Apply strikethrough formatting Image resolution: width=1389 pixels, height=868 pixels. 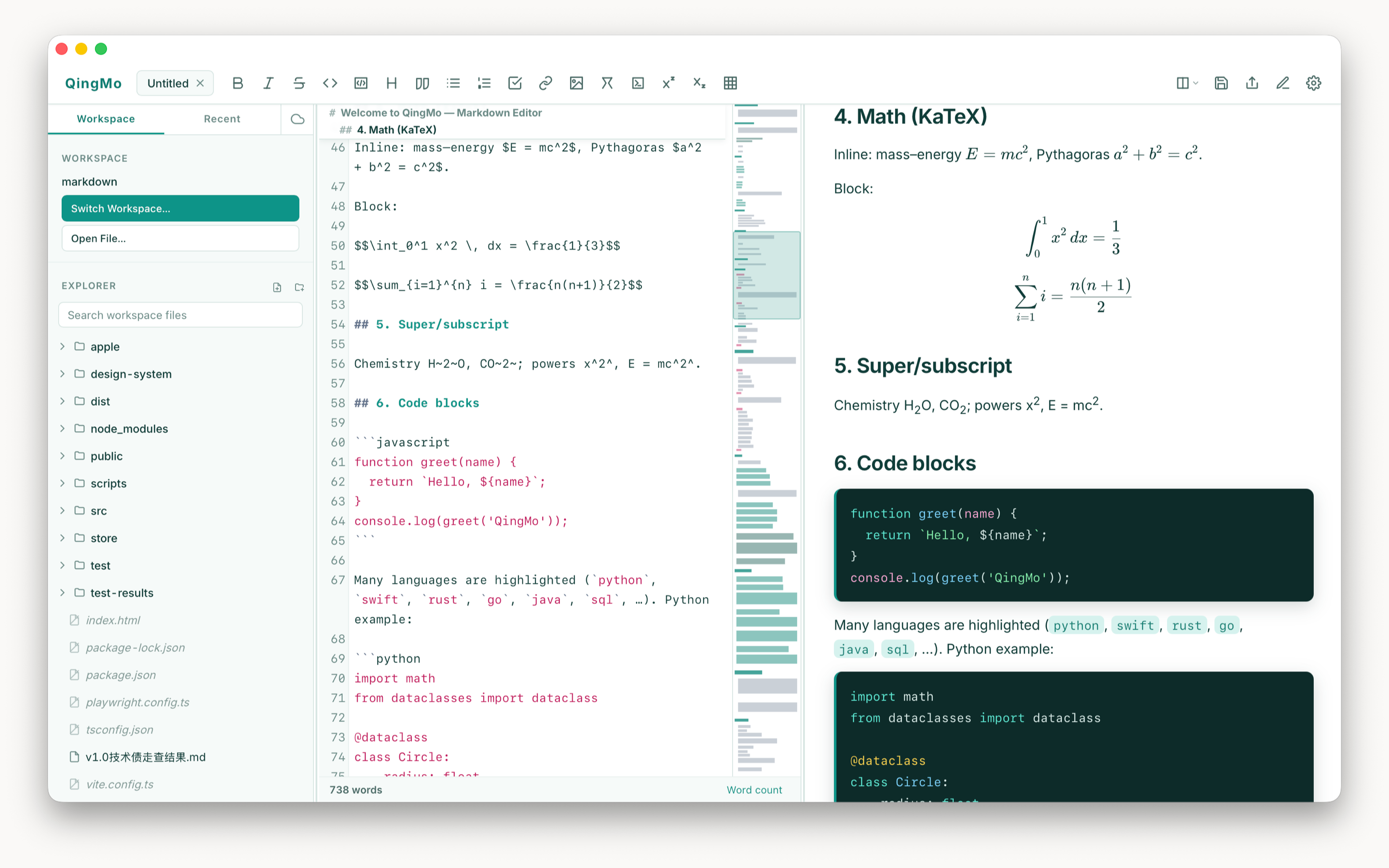[299, 83]
